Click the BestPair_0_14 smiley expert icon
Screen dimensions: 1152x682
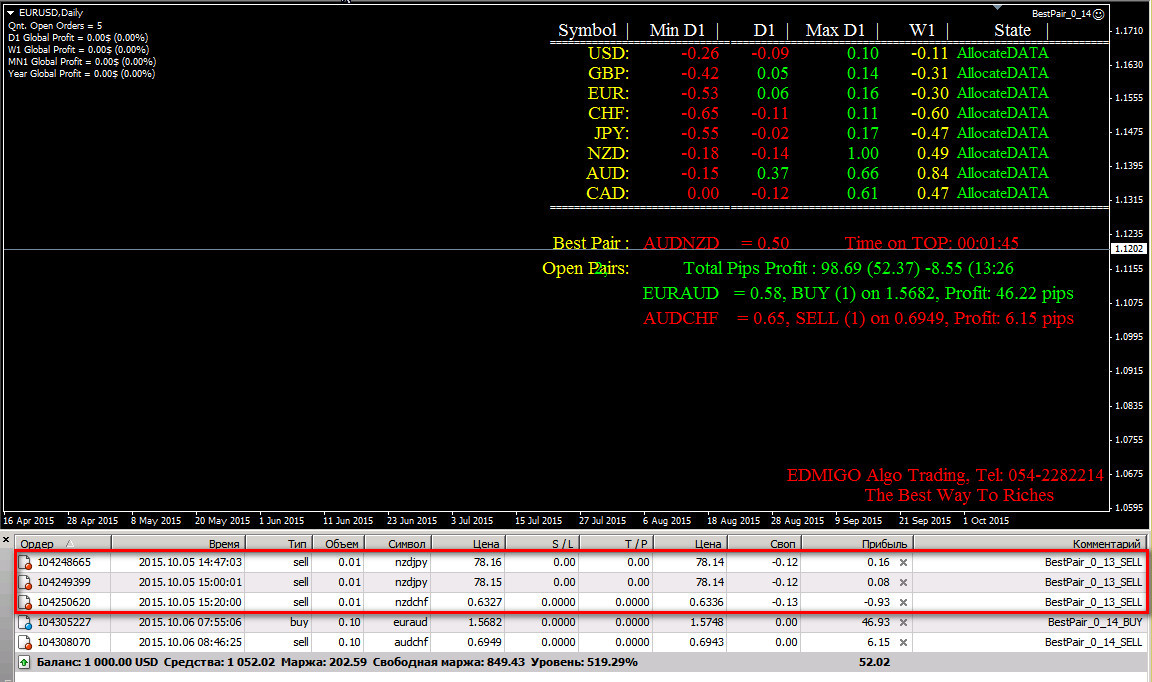[x=1098, y=14]
